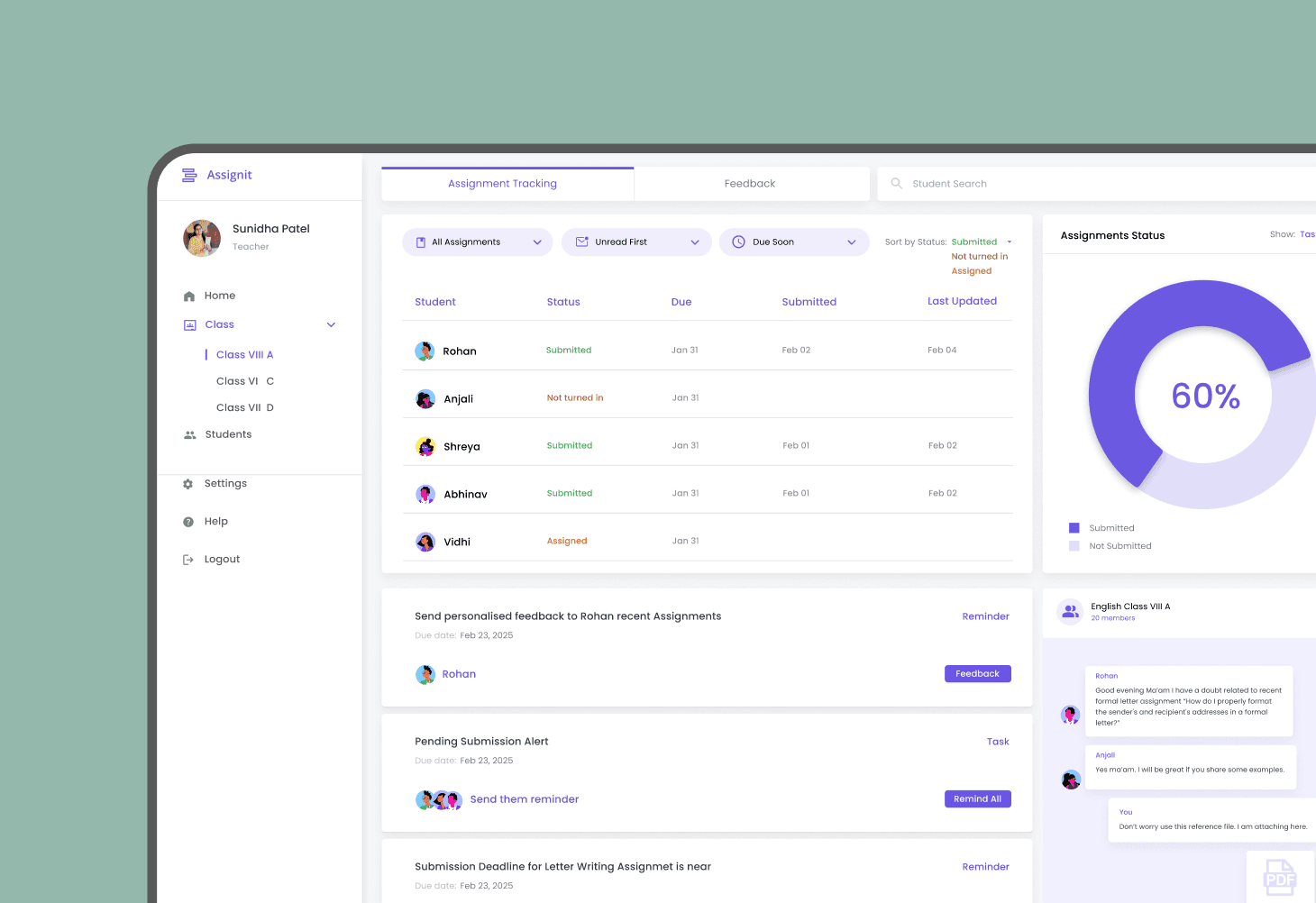Click Reminder tag on Submission Deadline card
The image size is (1316, 903).
pyautogui.click(x=985, y=867)
